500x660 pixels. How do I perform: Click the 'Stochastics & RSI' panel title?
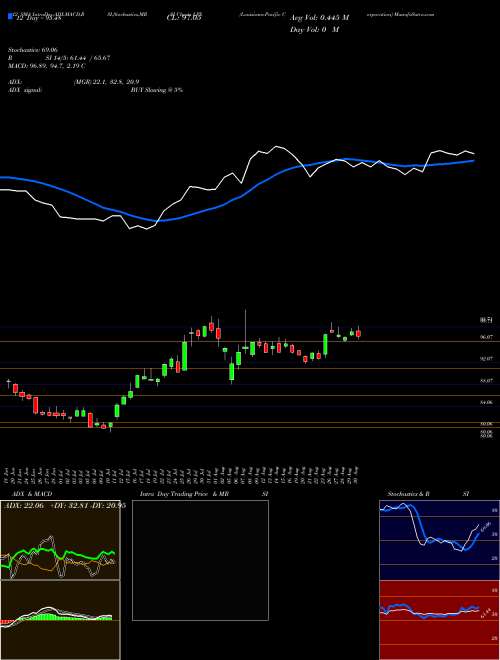pyautogui.click(x=428, y=494)
